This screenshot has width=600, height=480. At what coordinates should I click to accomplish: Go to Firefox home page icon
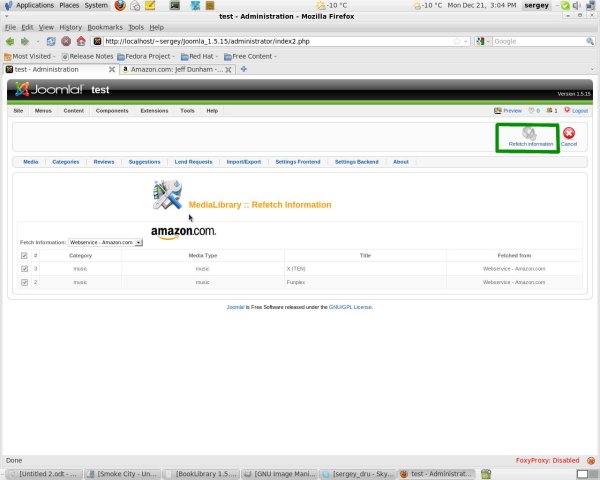[x=81, y=41]
